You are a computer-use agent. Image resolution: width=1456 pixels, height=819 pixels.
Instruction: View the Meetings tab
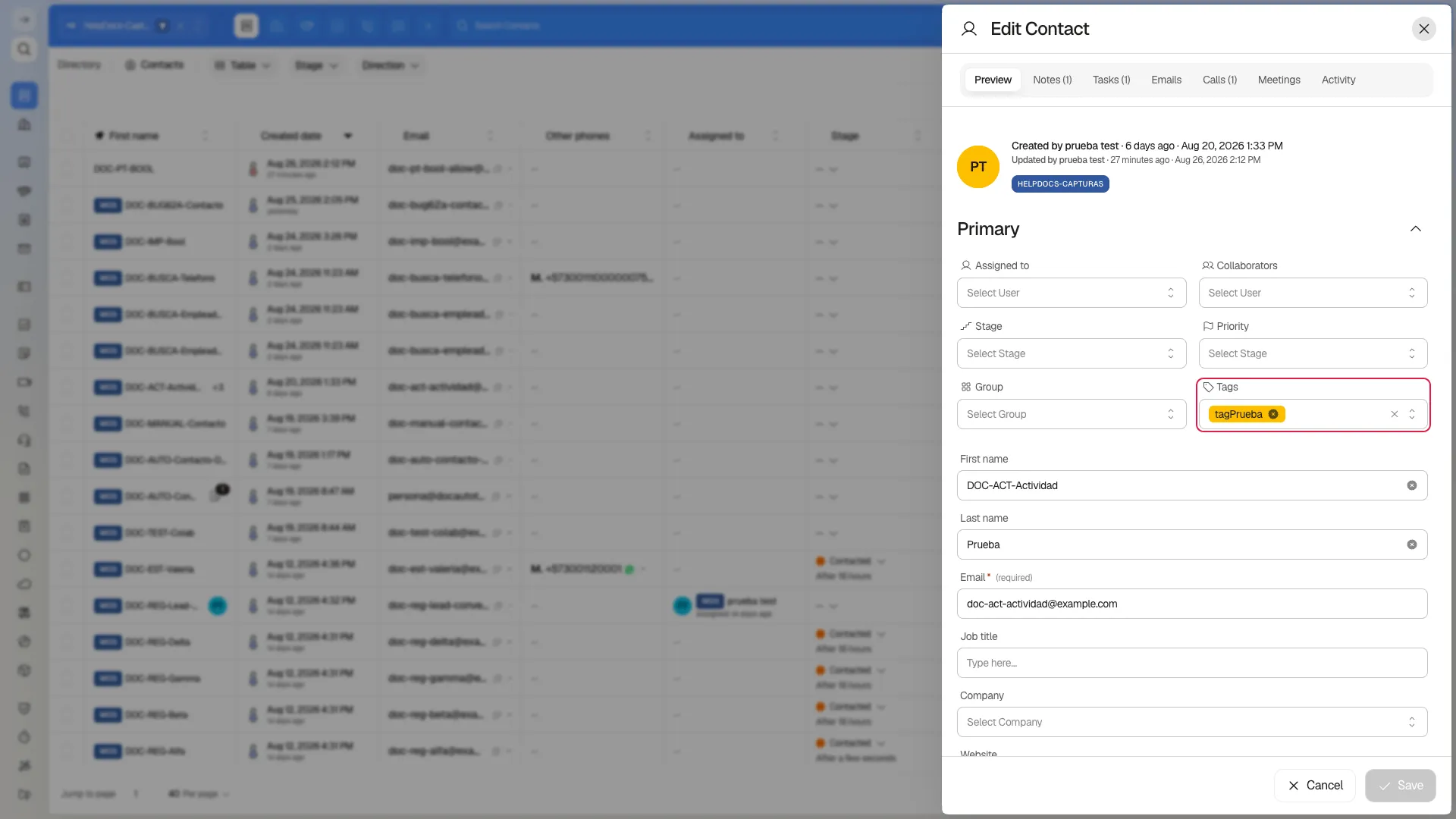tap(1279, 80)
